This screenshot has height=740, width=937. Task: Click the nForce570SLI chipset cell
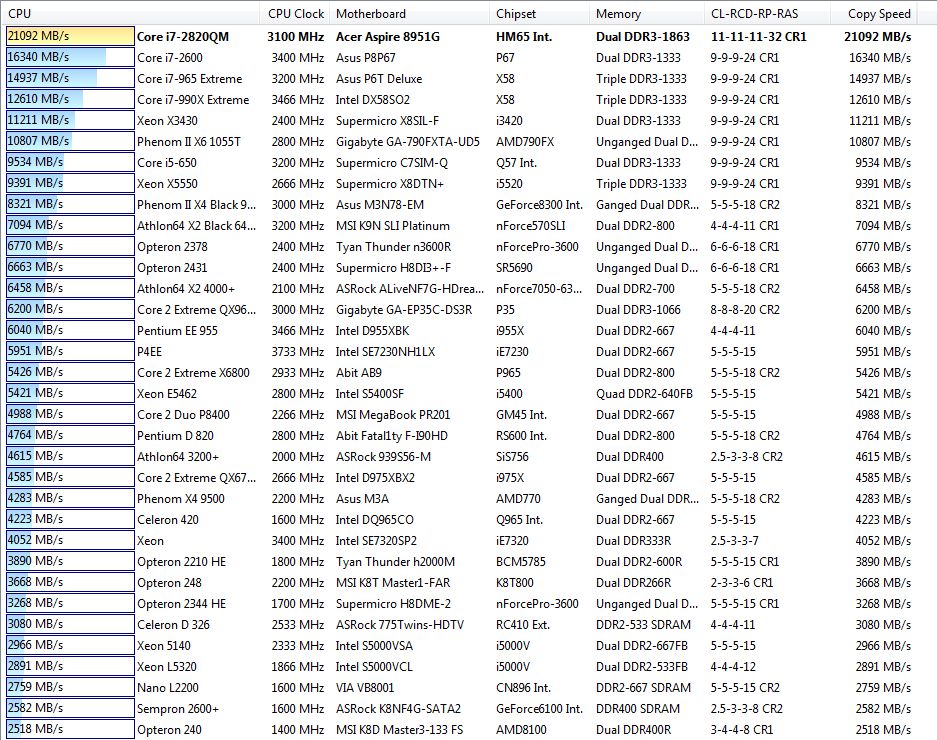point(531,226)
